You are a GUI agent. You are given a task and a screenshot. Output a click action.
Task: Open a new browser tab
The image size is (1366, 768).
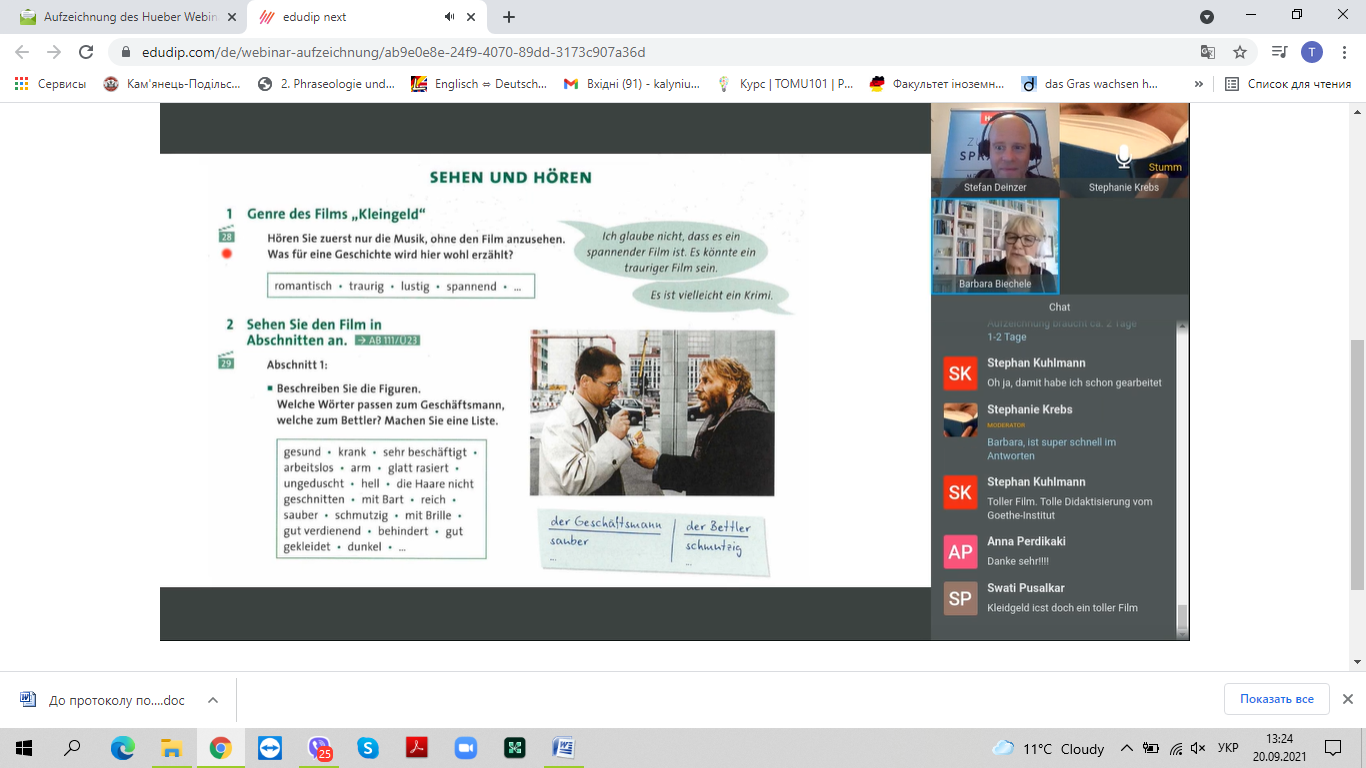coord(509,17)
